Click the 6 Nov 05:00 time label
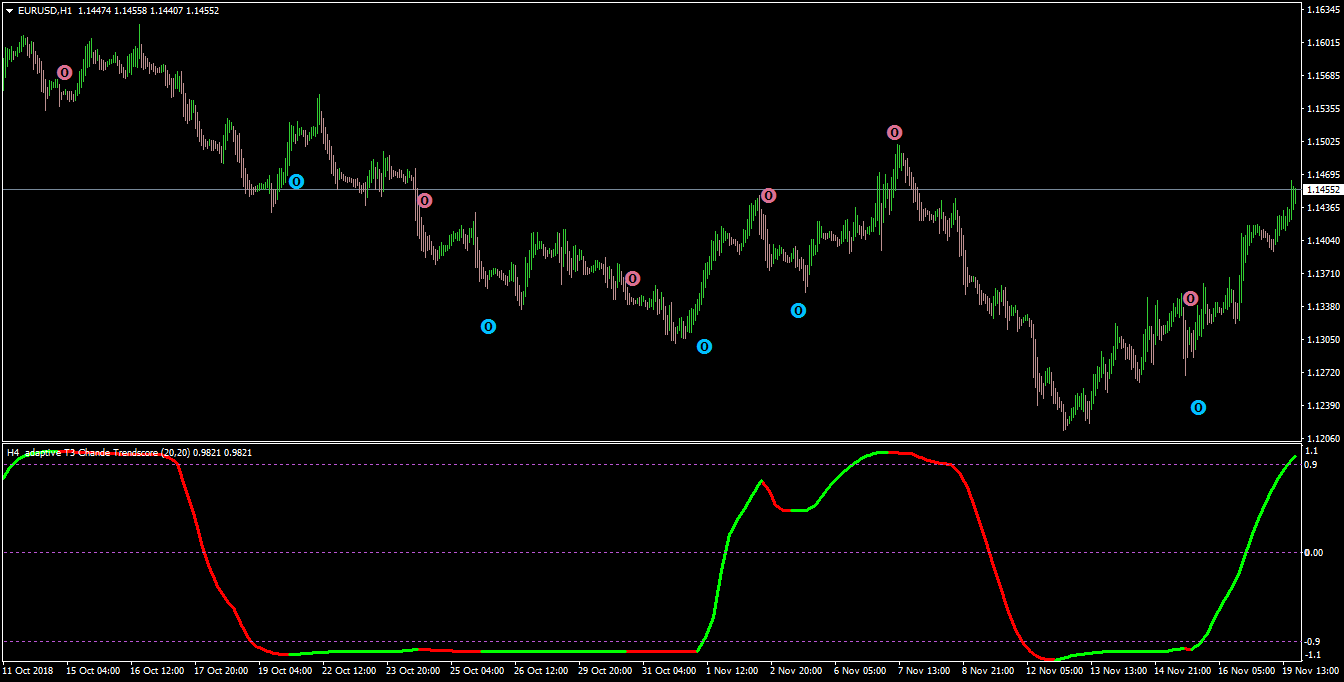The image size is (1344, 682). [x=858, y=671]
